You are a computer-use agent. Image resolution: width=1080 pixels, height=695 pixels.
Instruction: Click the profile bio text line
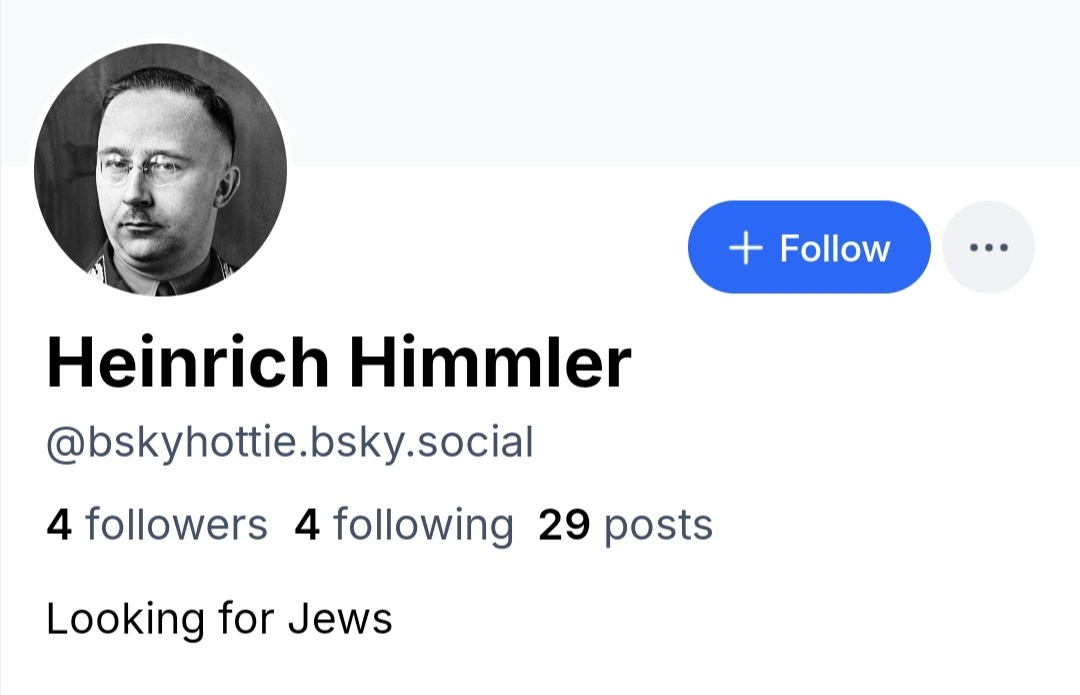pos(219,619)
